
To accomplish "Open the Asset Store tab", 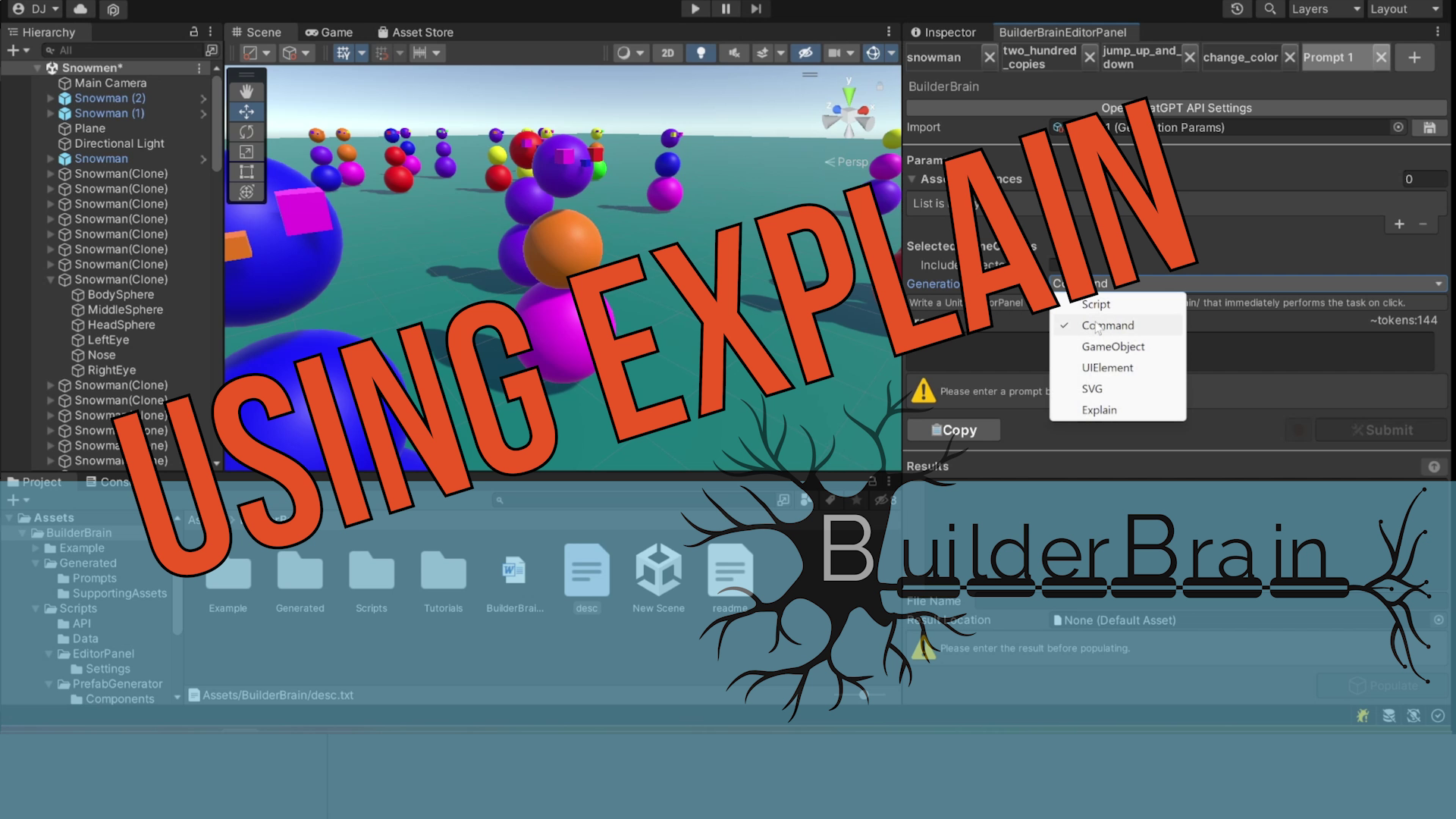I will (416, 33).
